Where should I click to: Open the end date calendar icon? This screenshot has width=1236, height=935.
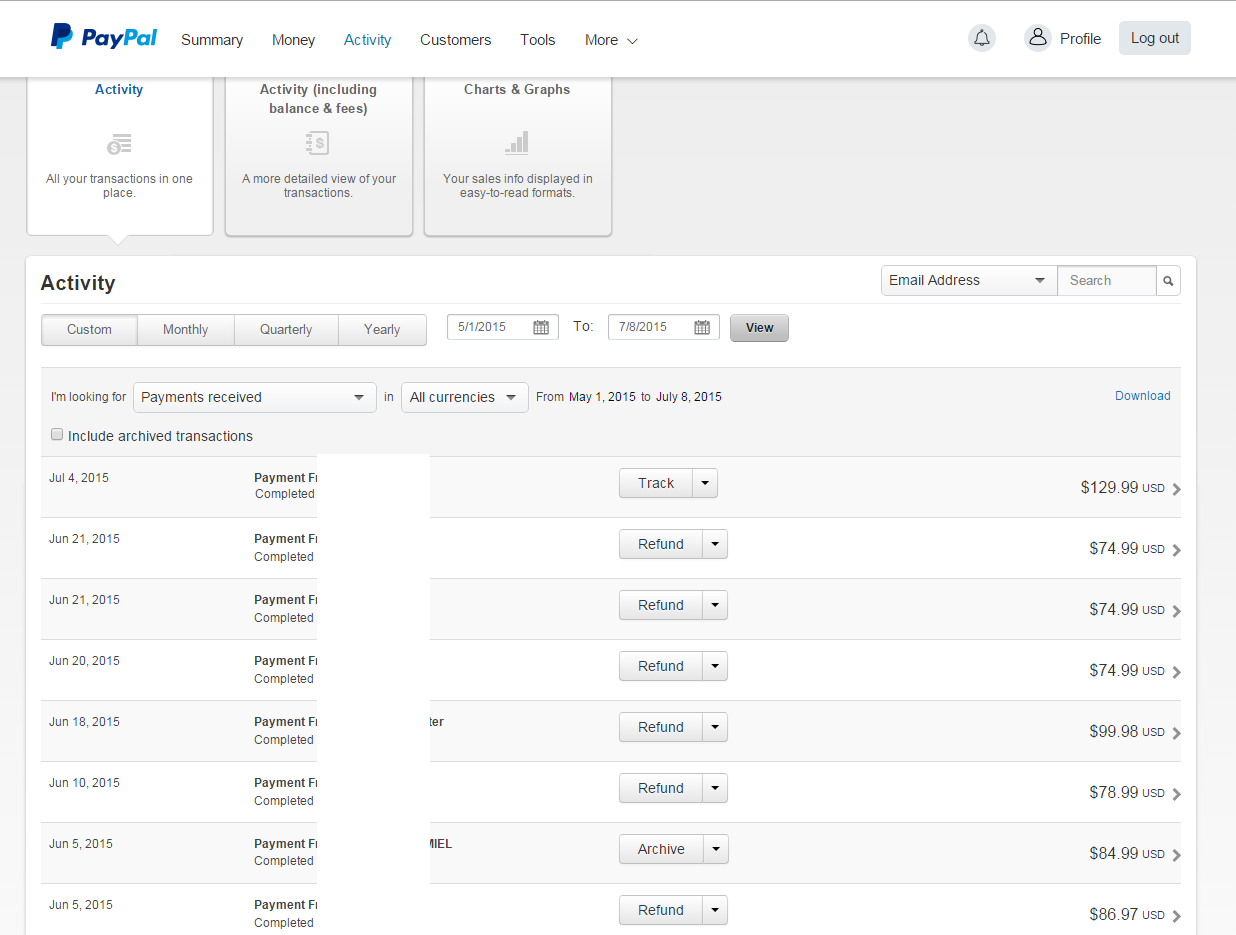click(702, 327)
